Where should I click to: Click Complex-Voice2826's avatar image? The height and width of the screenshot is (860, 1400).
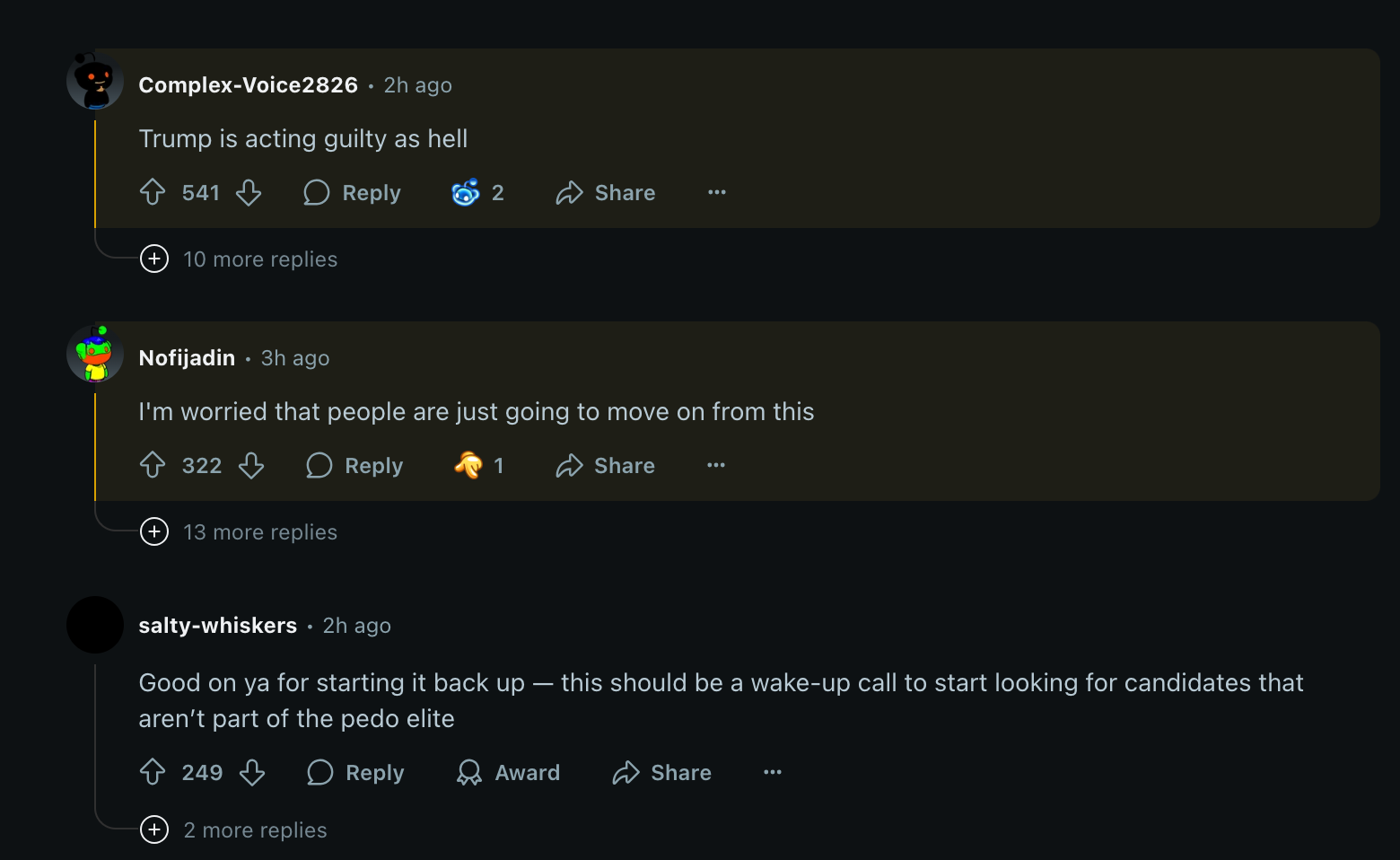pyautogui.click(x=95, y=82)
